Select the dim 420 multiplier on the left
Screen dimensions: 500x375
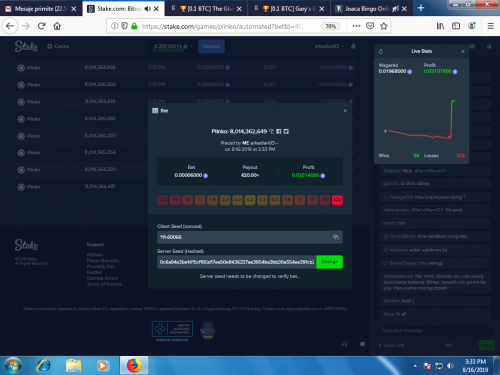(x=163, y=200)
